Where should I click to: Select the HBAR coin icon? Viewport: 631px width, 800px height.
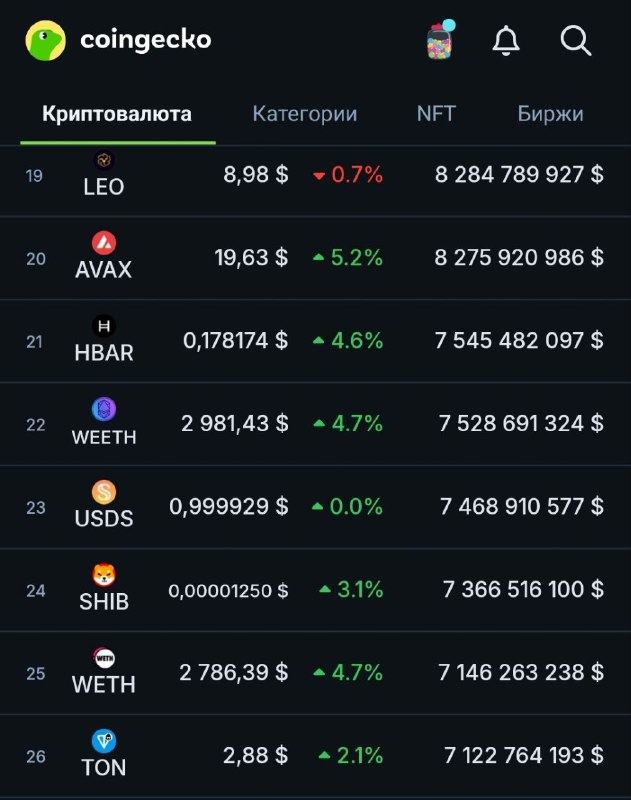point(104,326)
